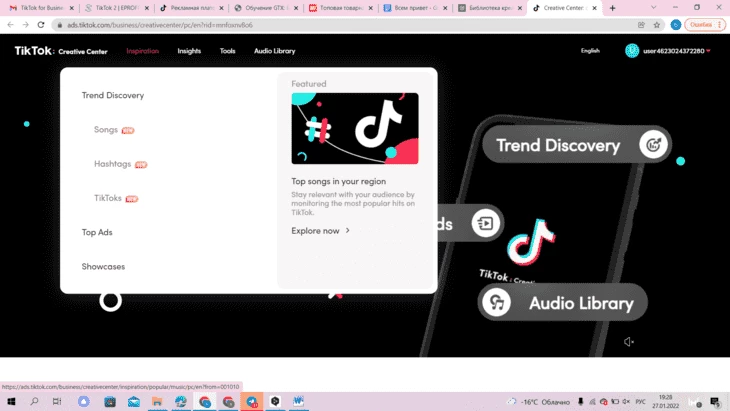Switch to the Всем привет tab
Screen dimensions: 730x411
[x=415, y=8]
